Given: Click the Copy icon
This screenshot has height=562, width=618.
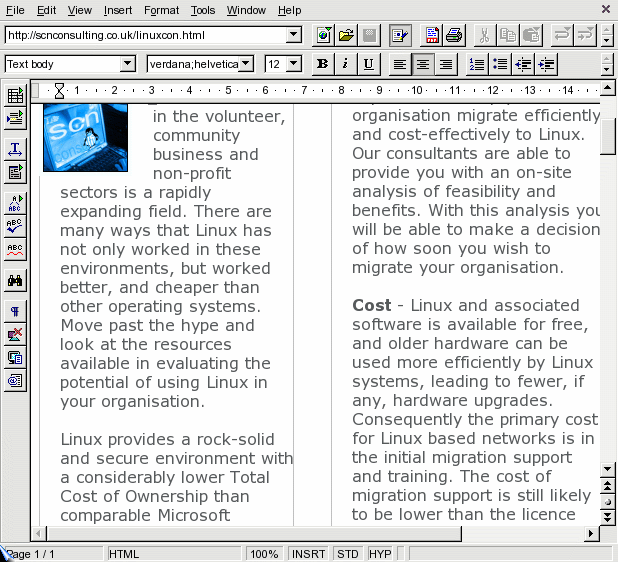Looking at the screenshot, I should tap(508, 35).
